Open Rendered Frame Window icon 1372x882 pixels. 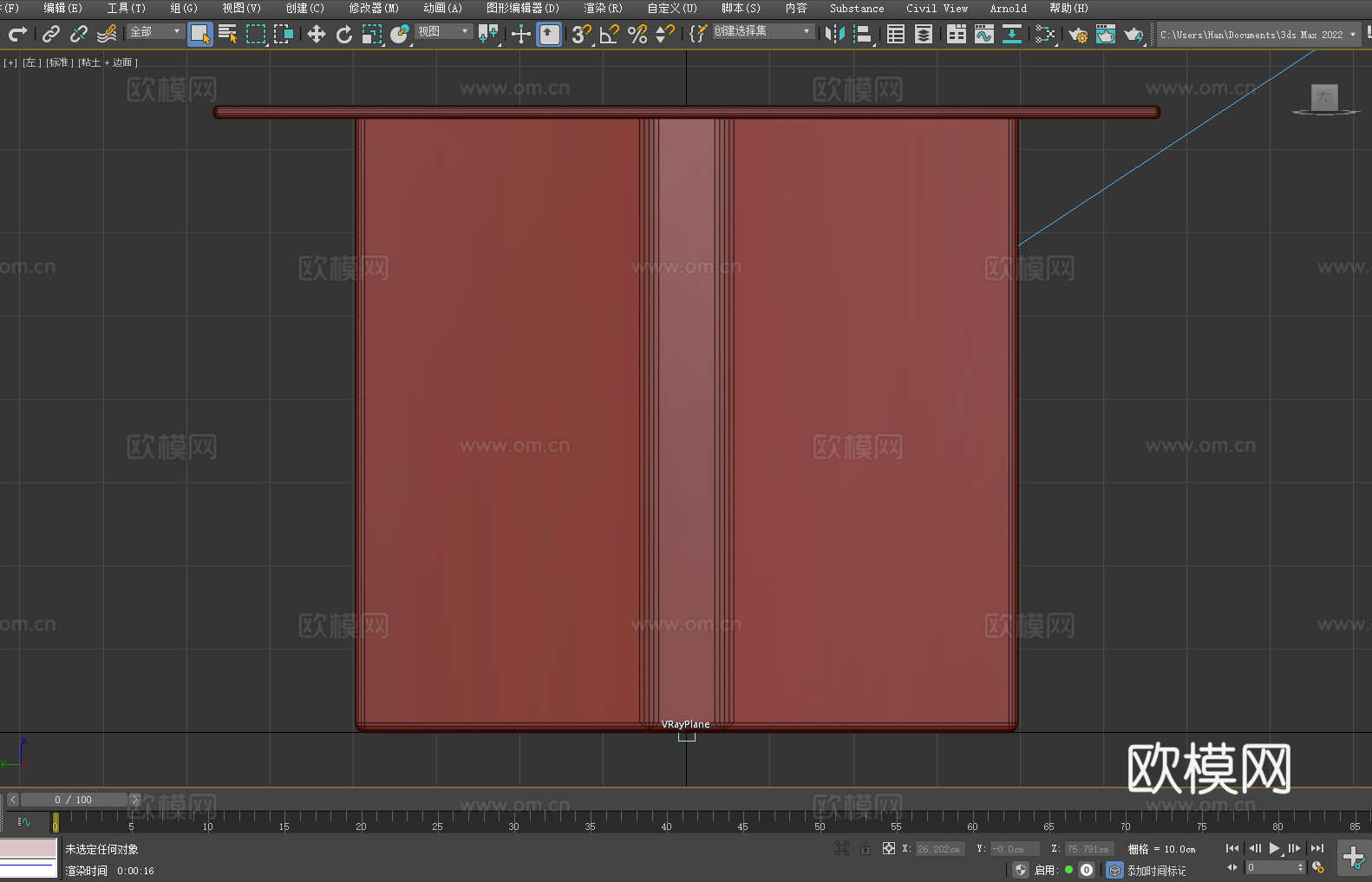1106,34
